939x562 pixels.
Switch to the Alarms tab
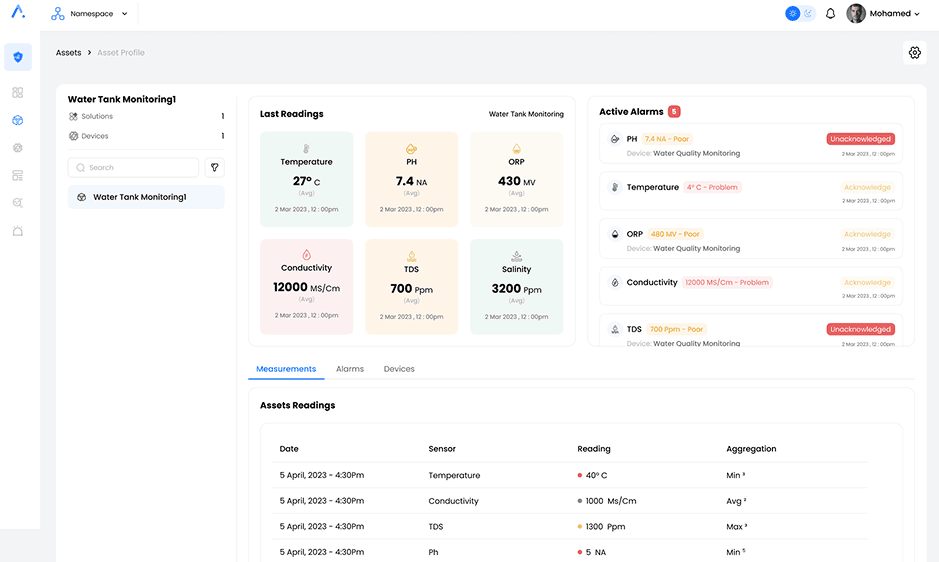tap(349, 369)
